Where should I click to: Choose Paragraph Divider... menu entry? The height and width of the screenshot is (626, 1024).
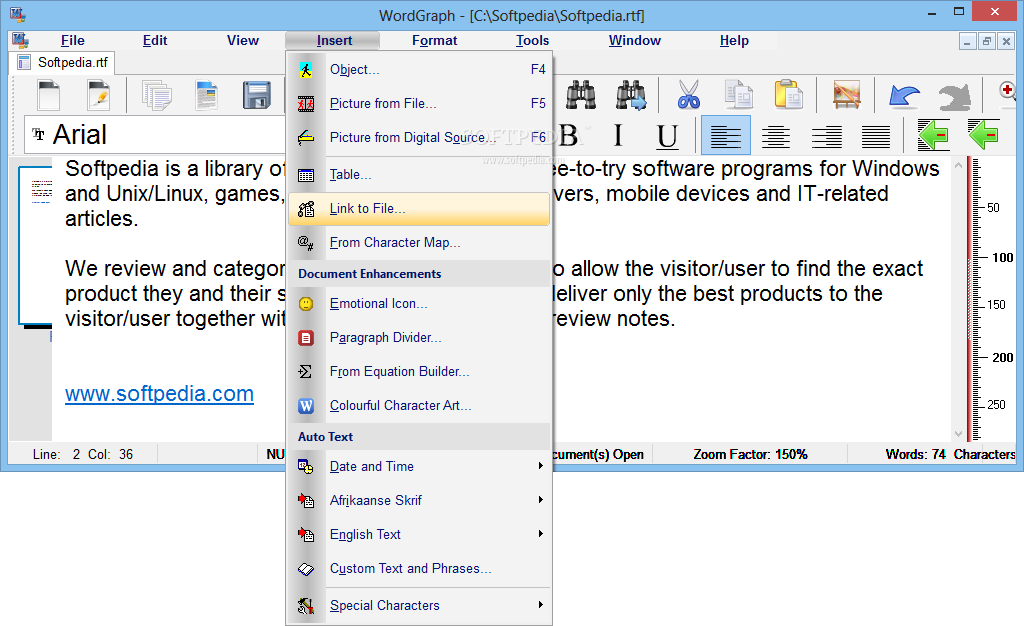pyautogui.click(x=419, y=337)
